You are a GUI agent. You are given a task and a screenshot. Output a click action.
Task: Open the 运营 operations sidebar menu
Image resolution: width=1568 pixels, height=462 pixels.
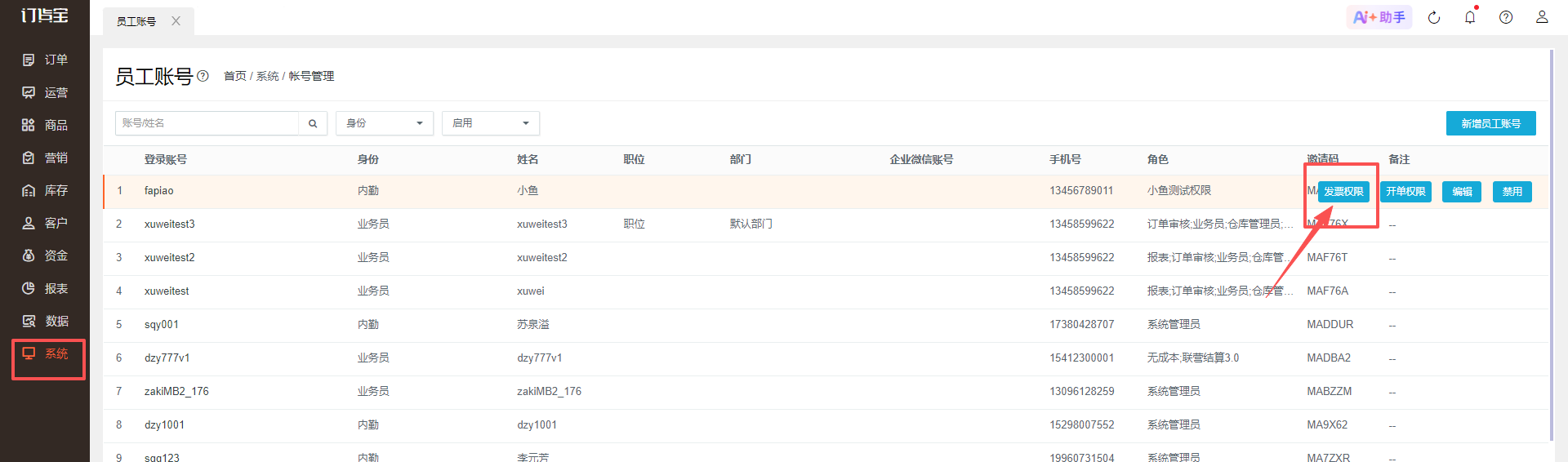tap(45, 92)
